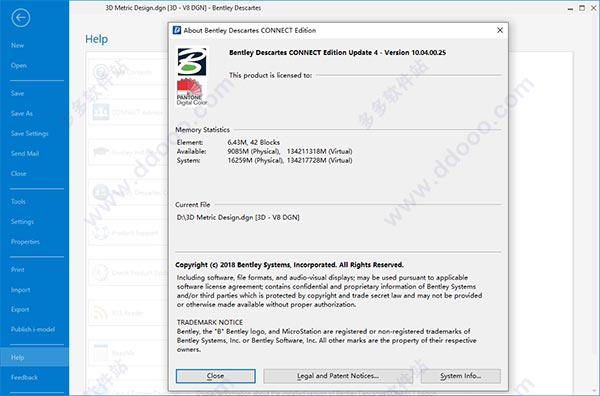The width and height of the screenshot is (600, 396).
Task: Select Export in the sidebar
Action: (20, 309)
